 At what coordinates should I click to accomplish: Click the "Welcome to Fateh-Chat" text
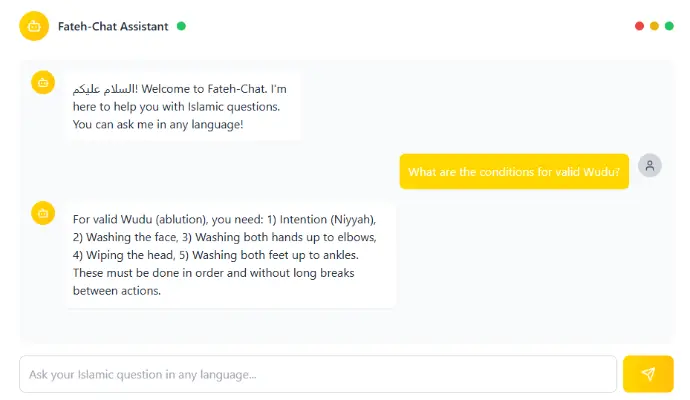201,89
